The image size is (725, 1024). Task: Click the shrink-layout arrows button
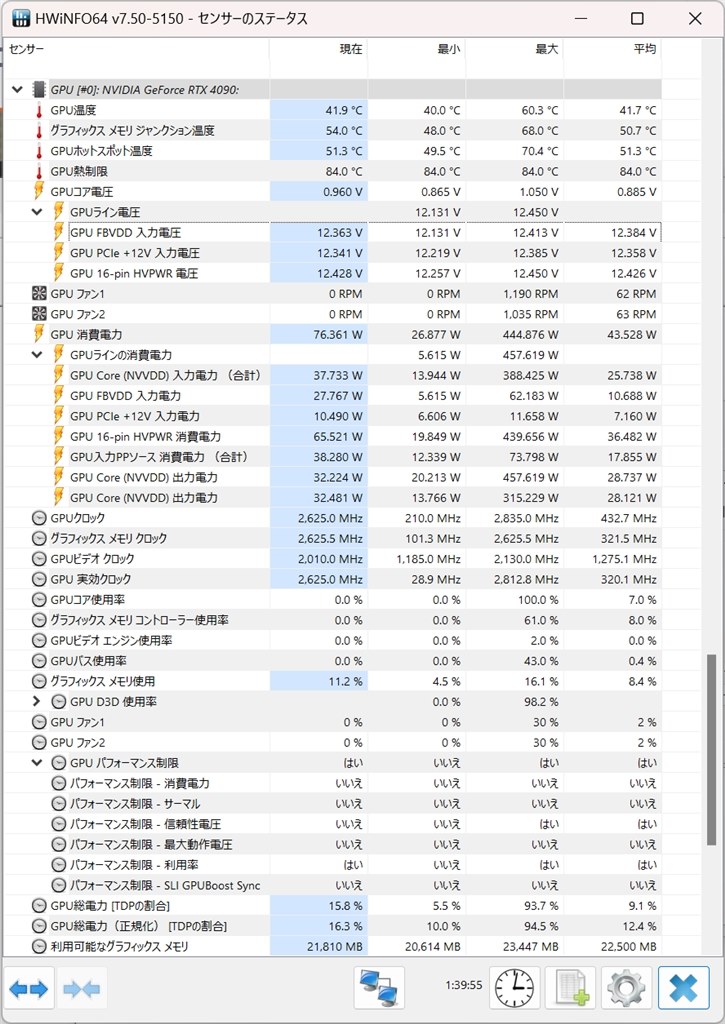coord(82,989)
